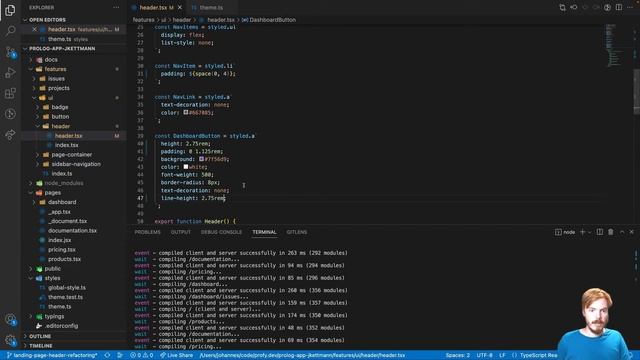
Task: Open the Extensions view
Action: click(10, 93)
